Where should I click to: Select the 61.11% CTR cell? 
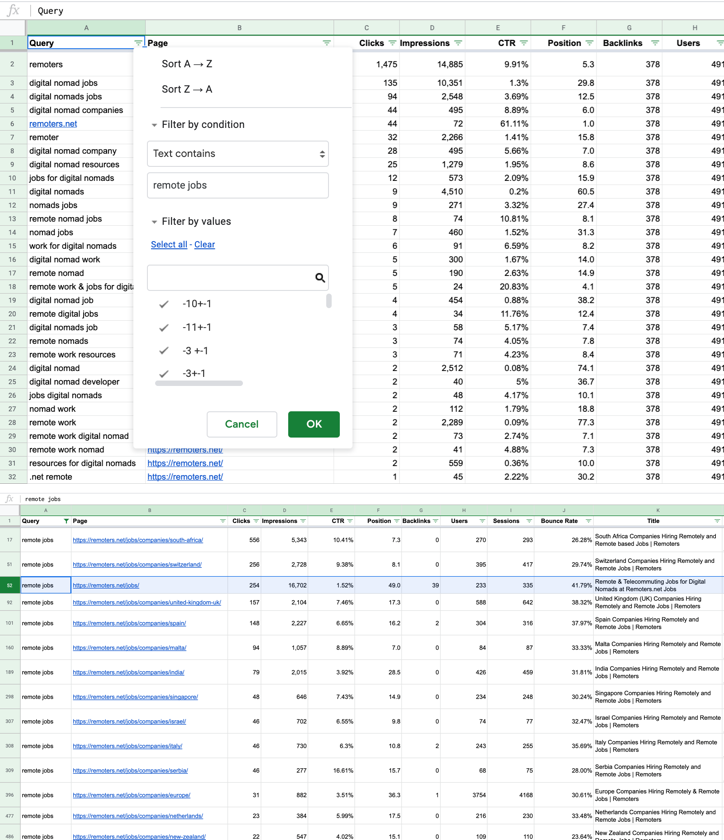[498, 124]
